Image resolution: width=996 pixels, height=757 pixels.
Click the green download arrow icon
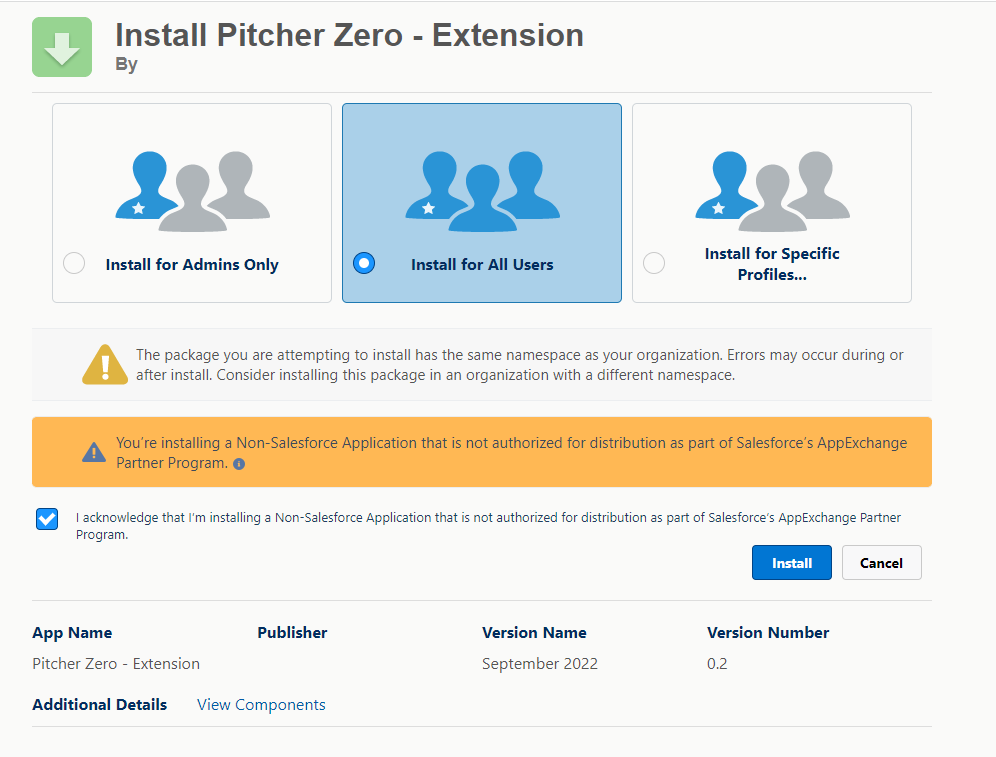pos(62,47)
